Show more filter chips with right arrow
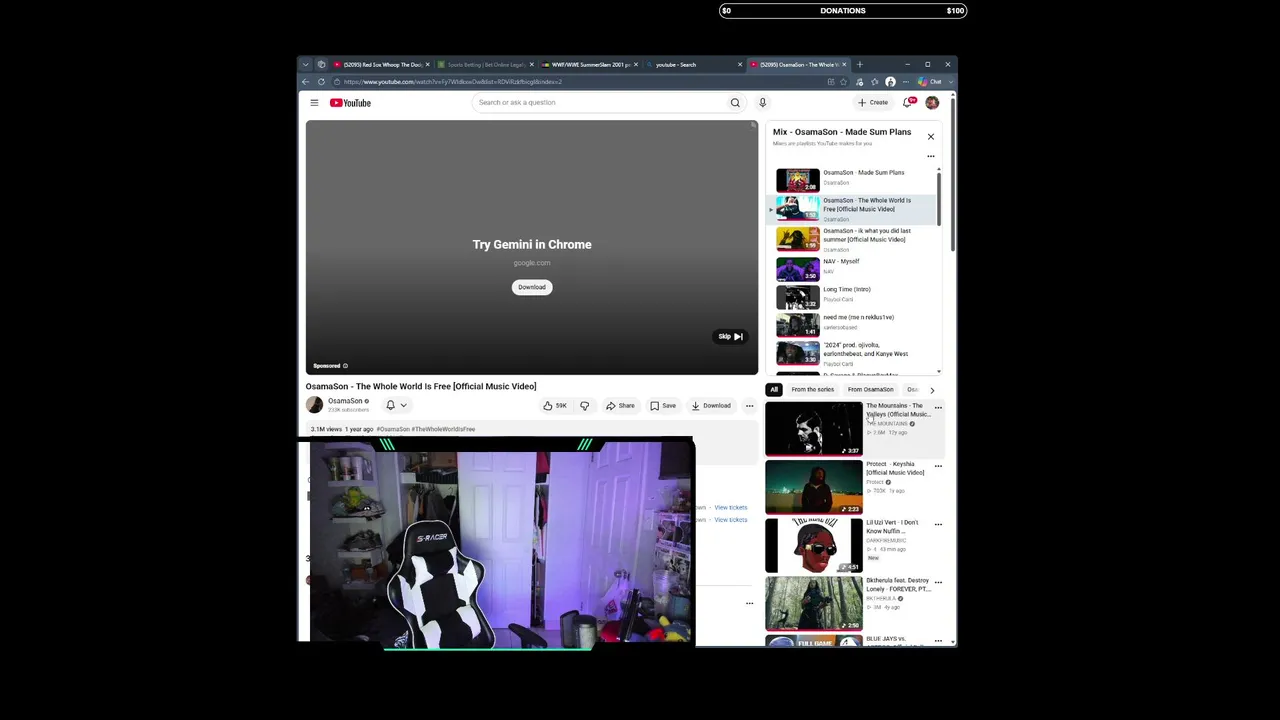1280x720 pixels. [932, 390]
